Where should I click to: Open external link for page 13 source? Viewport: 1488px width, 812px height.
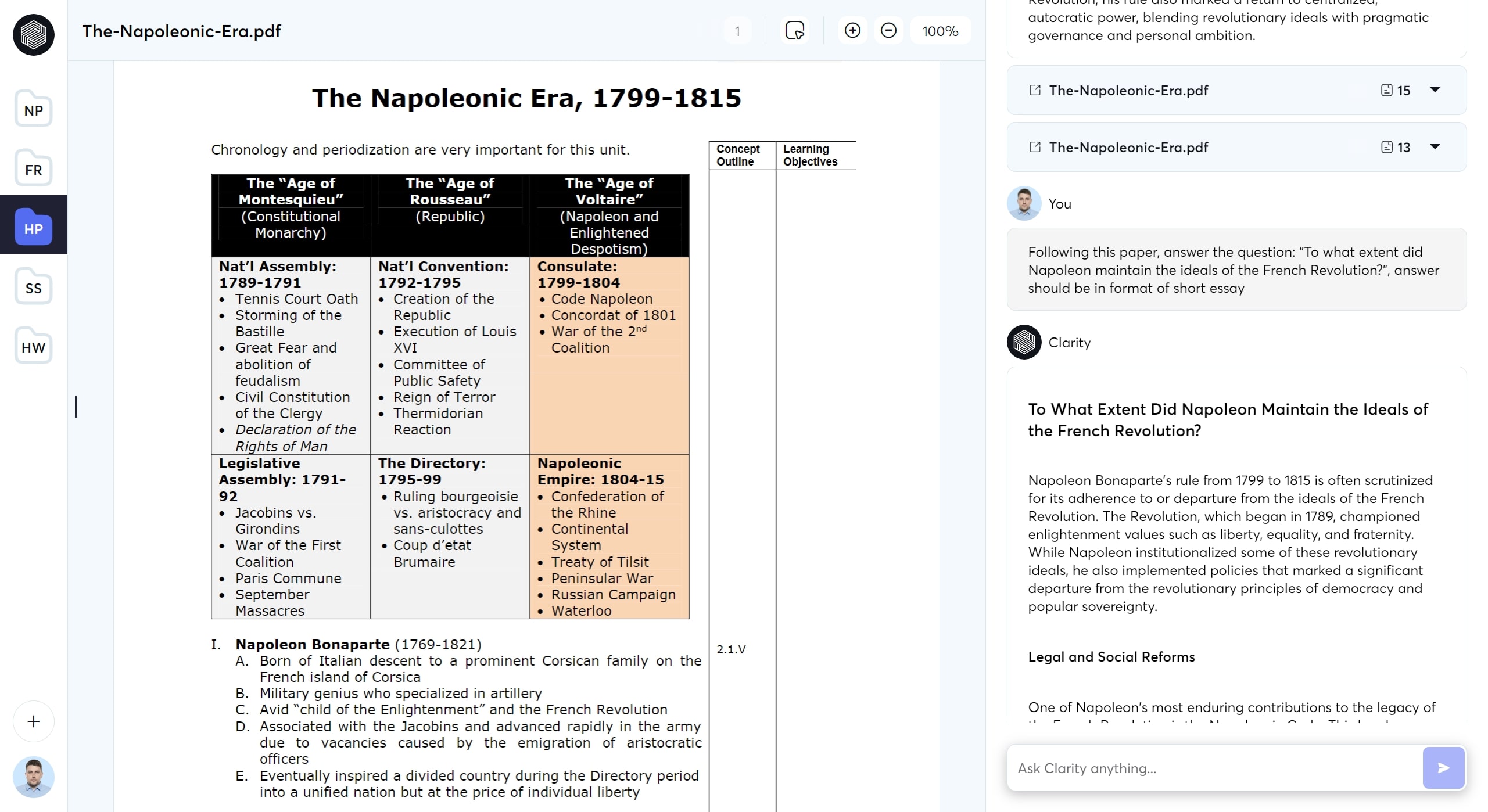(1034, 147)
